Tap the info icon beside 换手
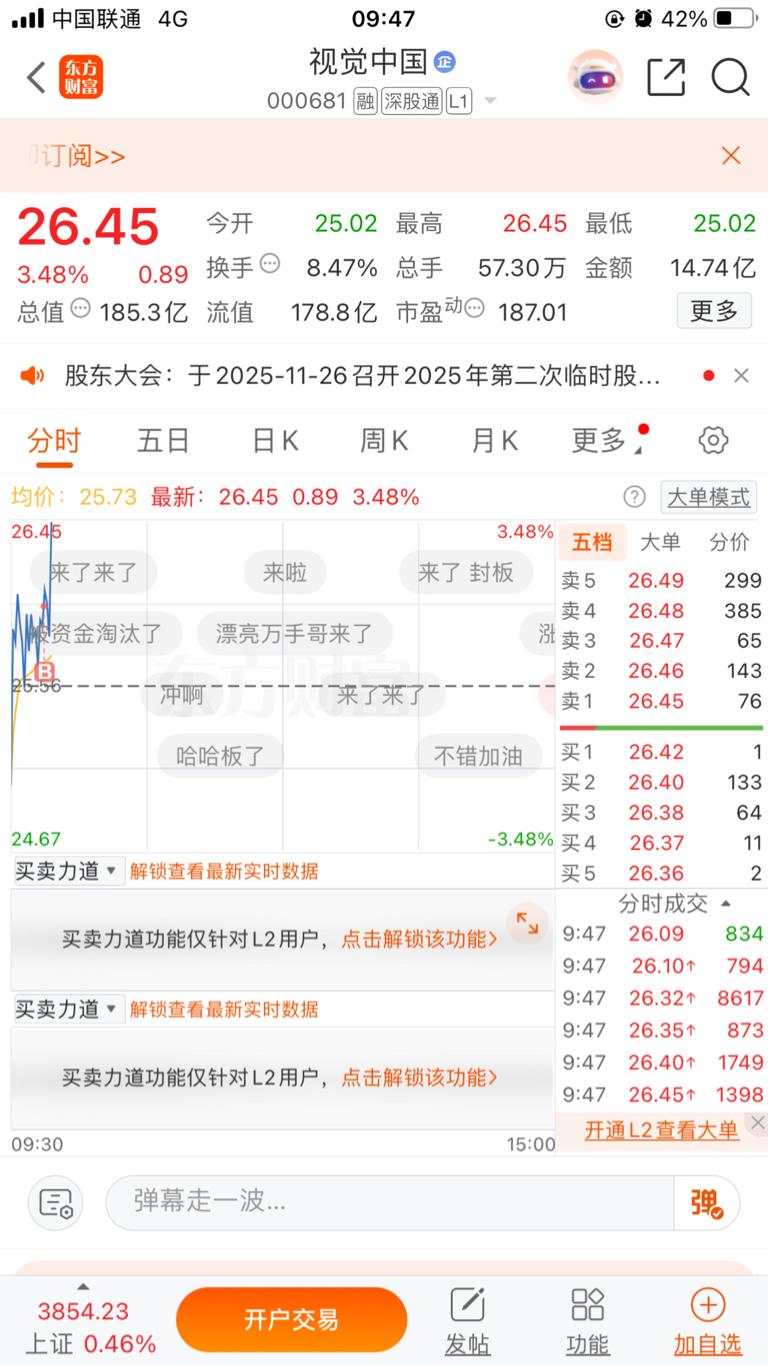 pyautogui.click(x=270, y=264)
